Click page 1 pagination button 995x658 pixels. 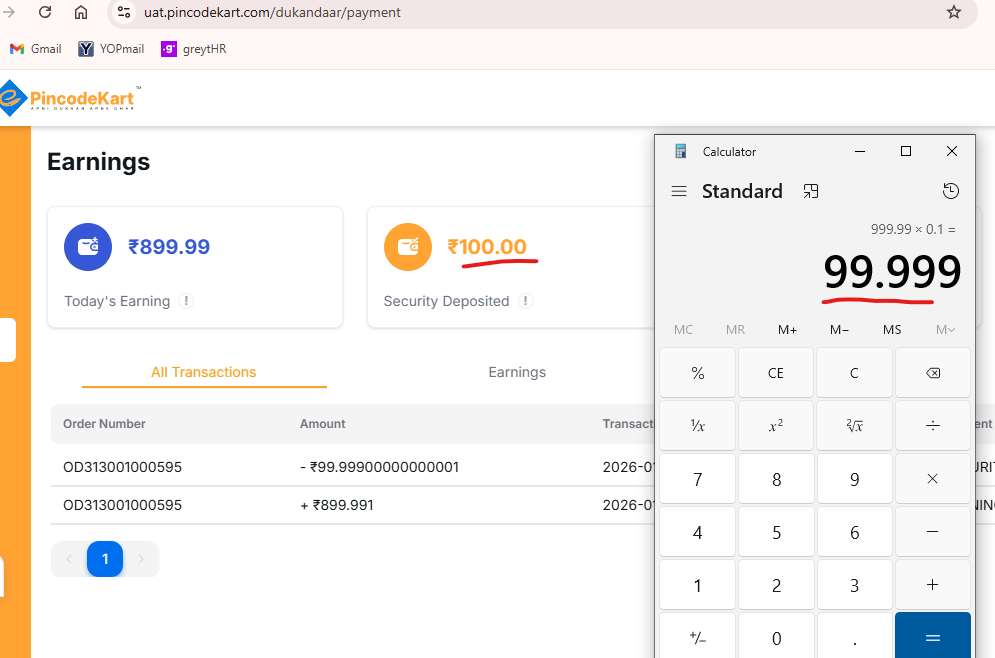(x=105, y=559)
